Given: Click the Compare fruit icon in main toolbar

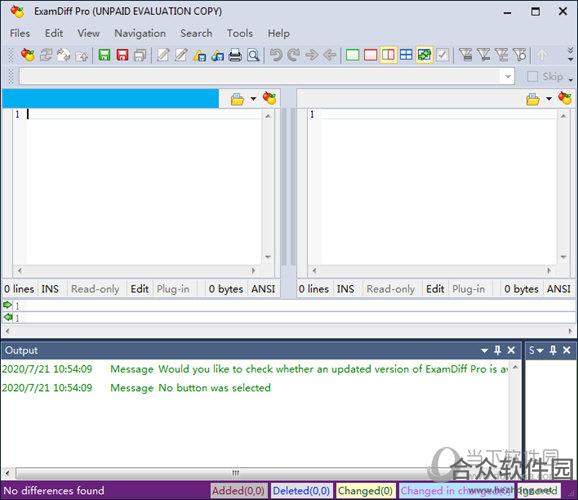Looking at the screenshot, I should [28, 55].
